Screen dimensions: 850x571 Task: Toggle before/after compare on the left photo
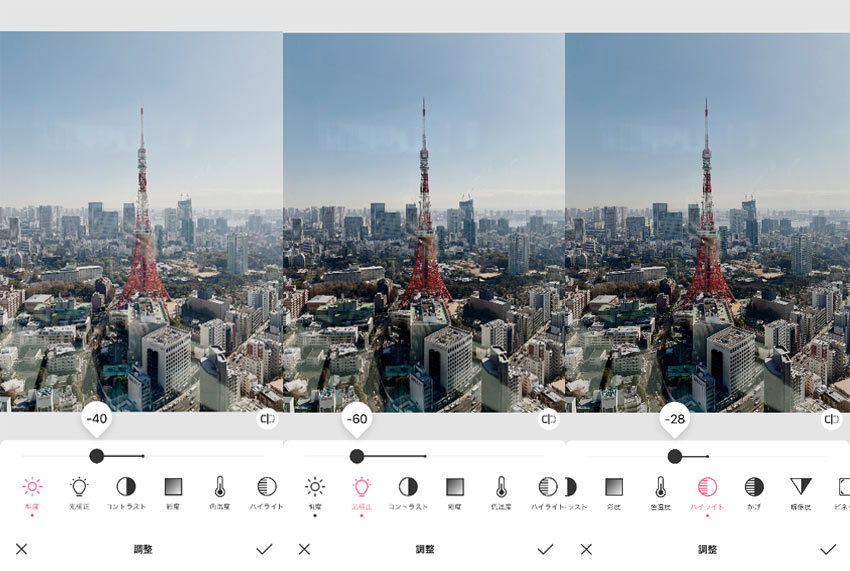(x=268, y=420)
